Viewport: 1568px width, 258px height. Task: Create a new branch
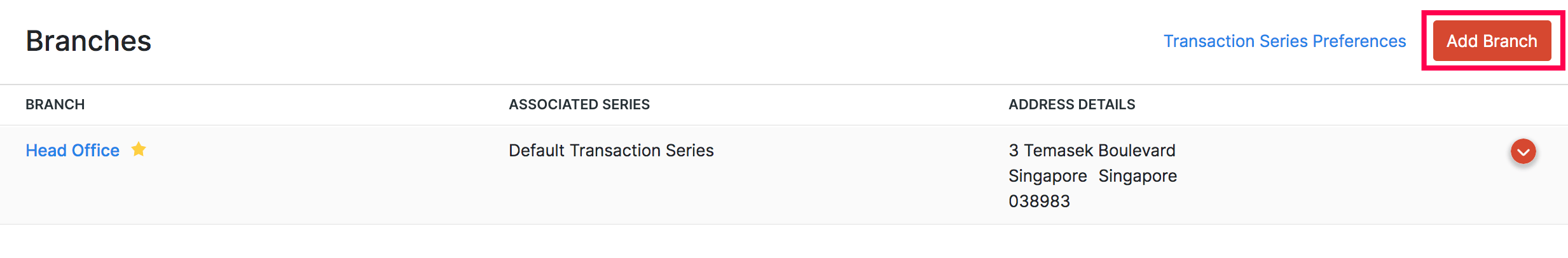(x=1491, y=41)
